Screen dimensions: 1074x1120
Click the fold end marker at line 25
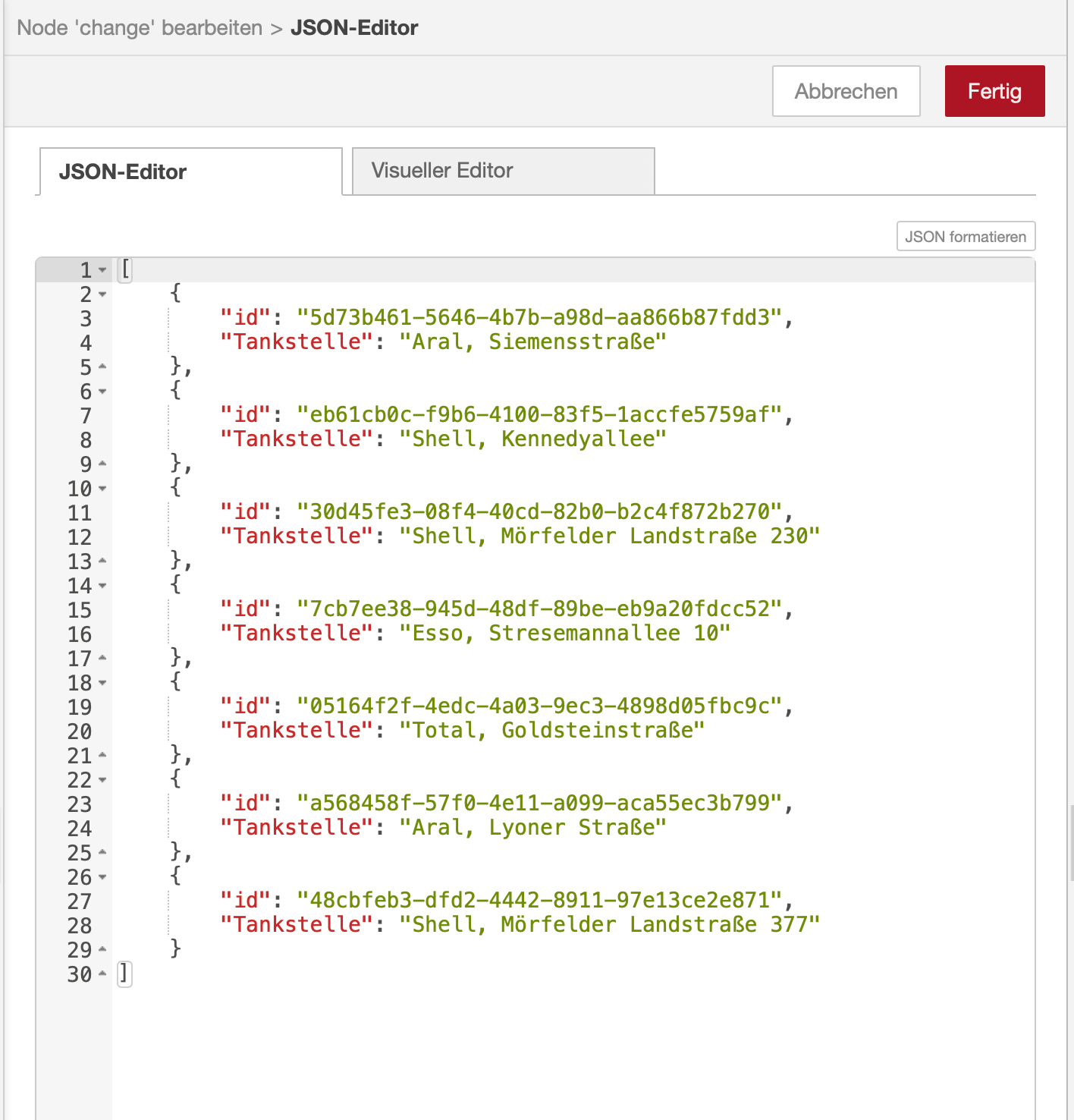pyautogui.click(x=102, y=853)
